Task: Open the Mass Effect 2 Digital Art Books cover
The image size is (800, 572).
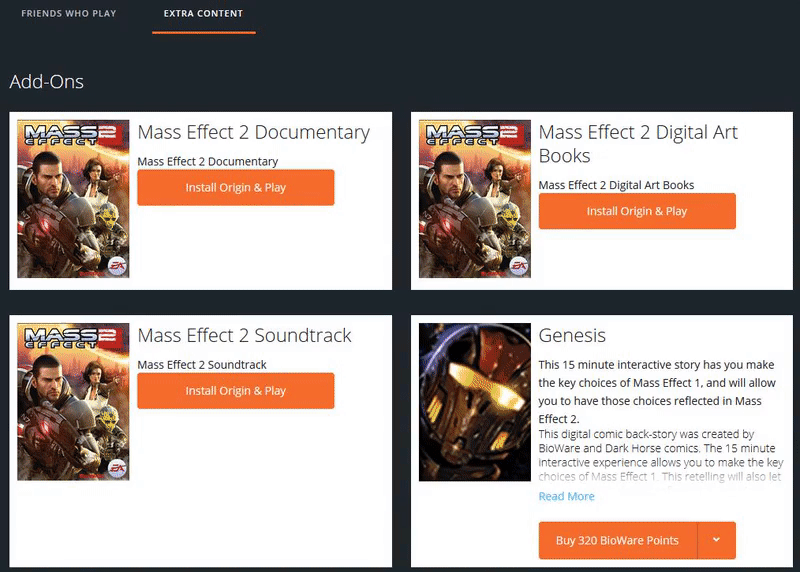Action: 474,199
